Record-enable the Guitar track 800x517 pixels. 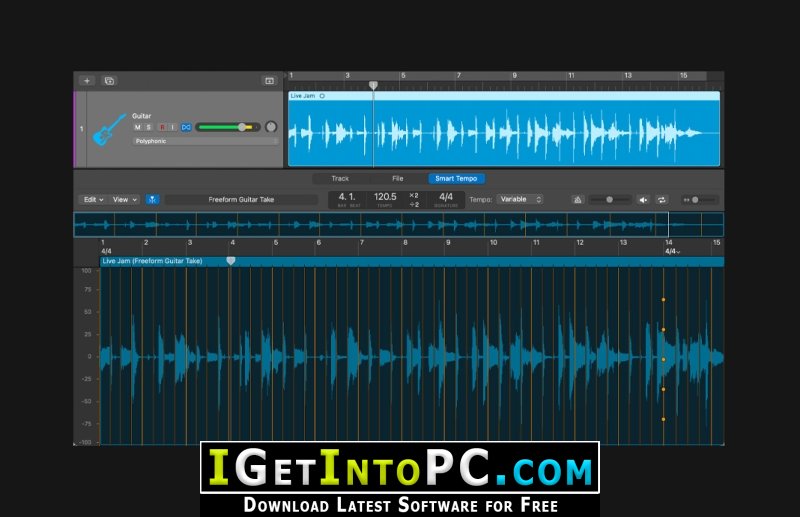click(x=161, y=127)
